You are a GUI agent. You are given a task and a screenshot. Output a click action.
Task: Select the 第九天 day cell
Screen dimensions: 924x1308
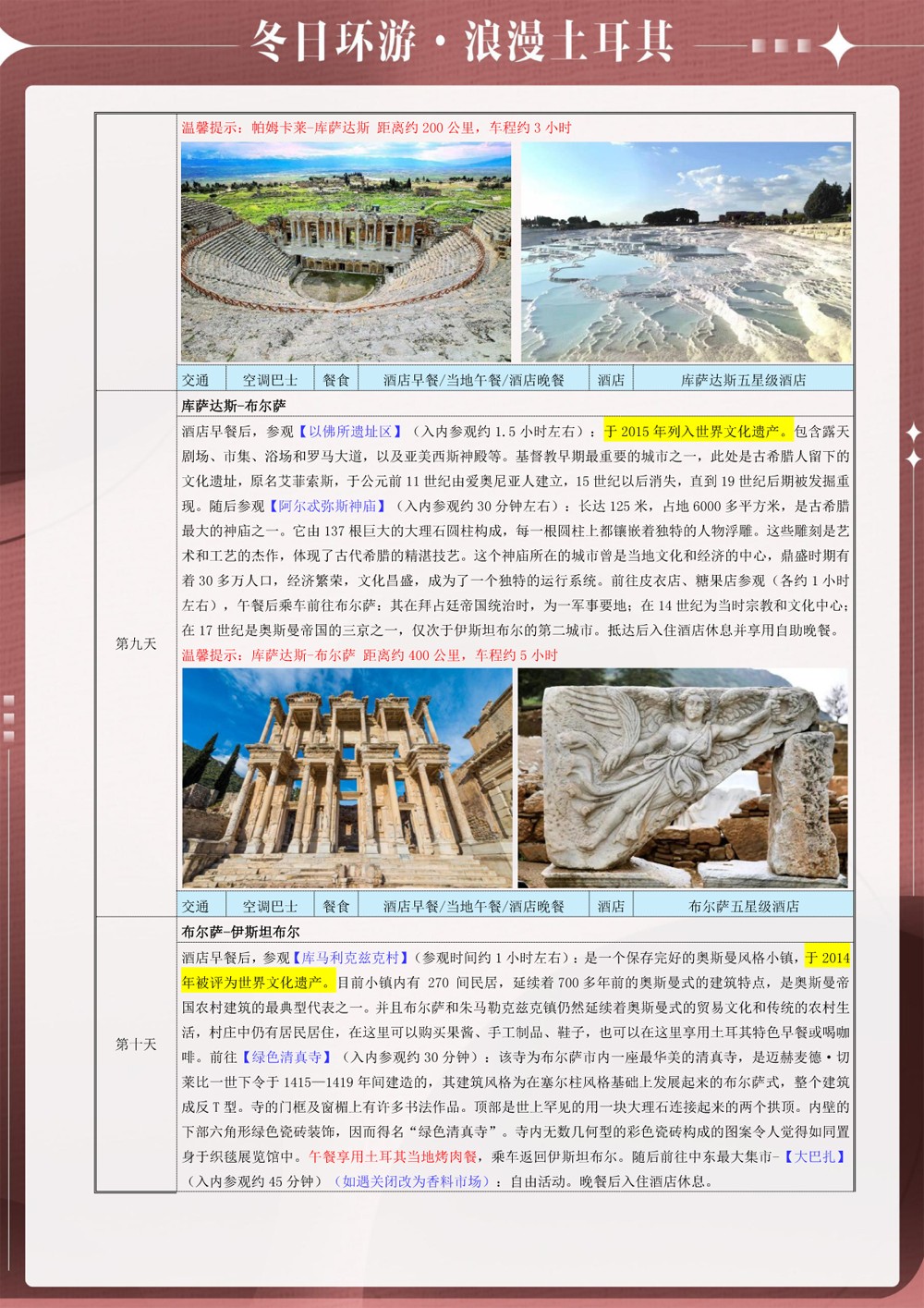click(x=136, y=643)
